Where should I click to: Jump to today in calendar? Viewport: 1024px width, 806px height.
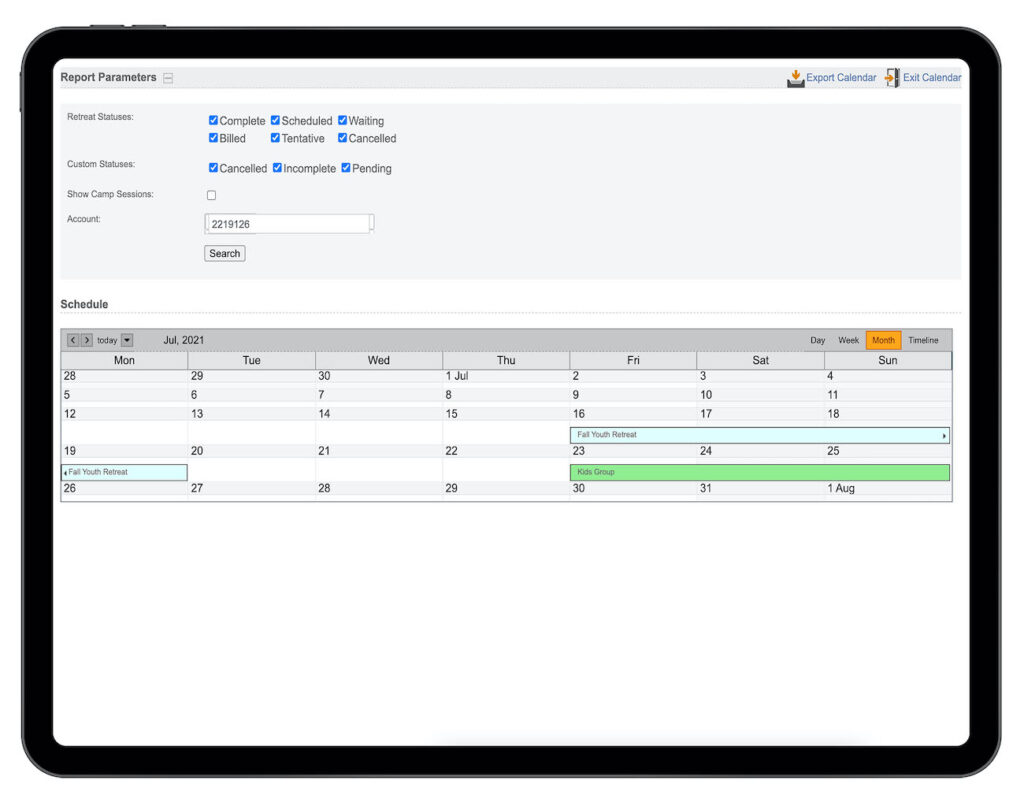[107, 341]
